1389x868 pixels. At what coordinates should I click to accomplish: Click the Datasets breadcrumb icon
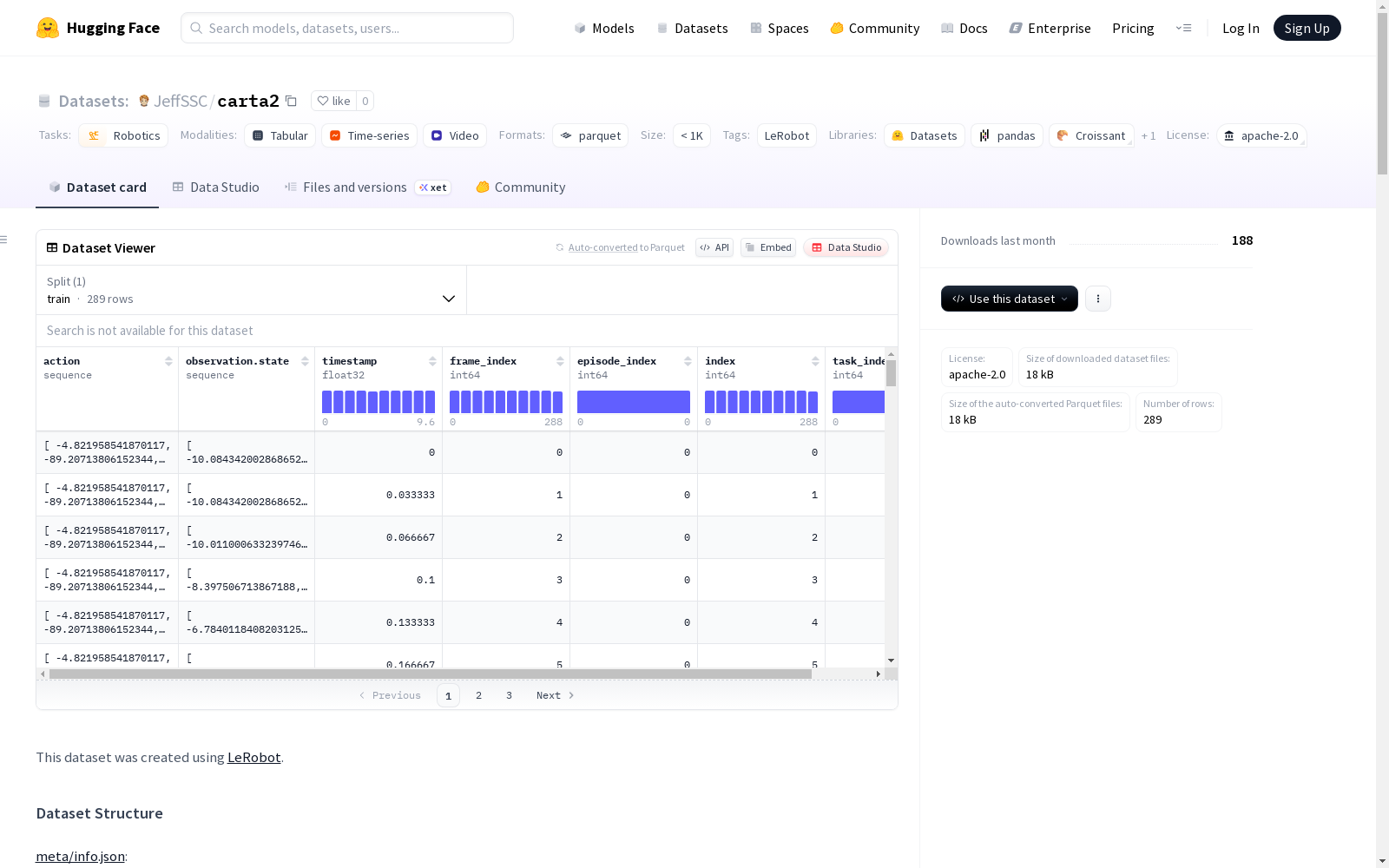click(44, 102)
